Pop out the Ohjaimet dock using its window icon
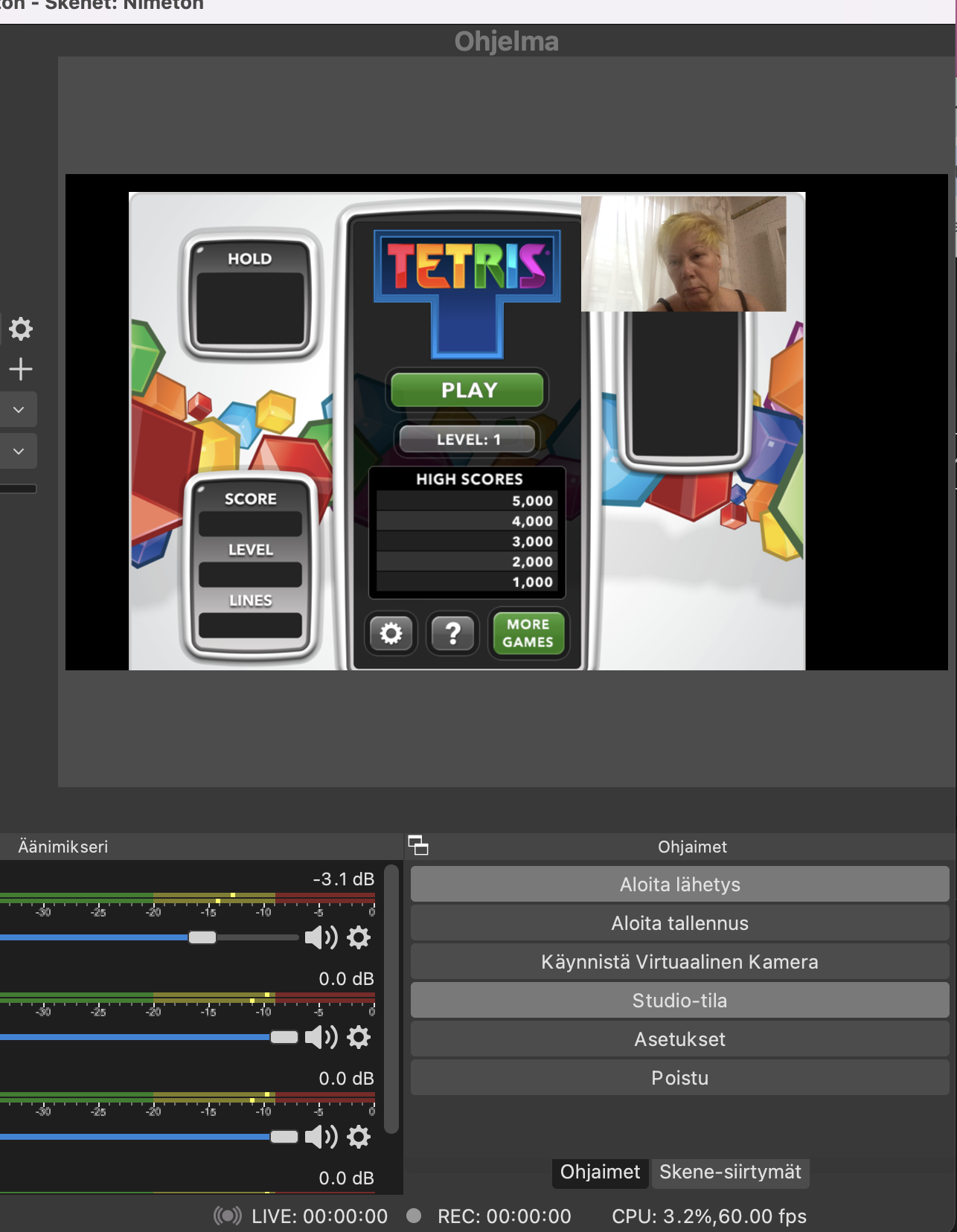 coord(418,846)
